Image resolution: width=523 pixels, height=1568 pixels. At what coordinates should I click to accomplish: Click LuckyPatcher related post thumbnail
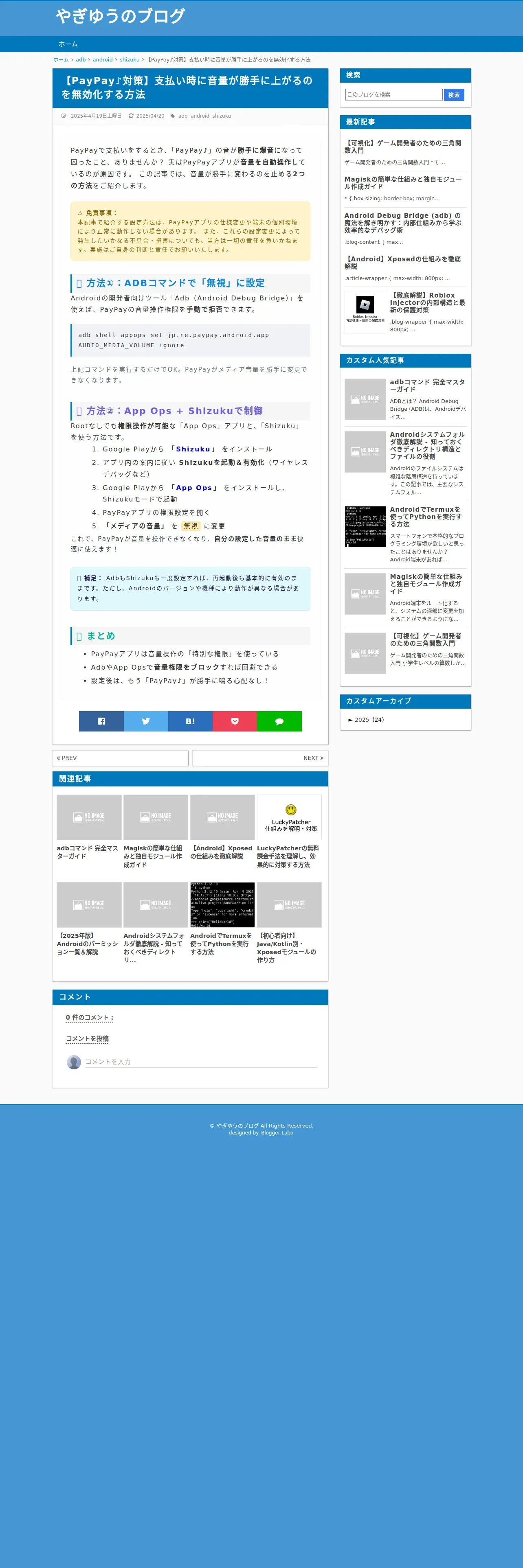tap(289, 817)
